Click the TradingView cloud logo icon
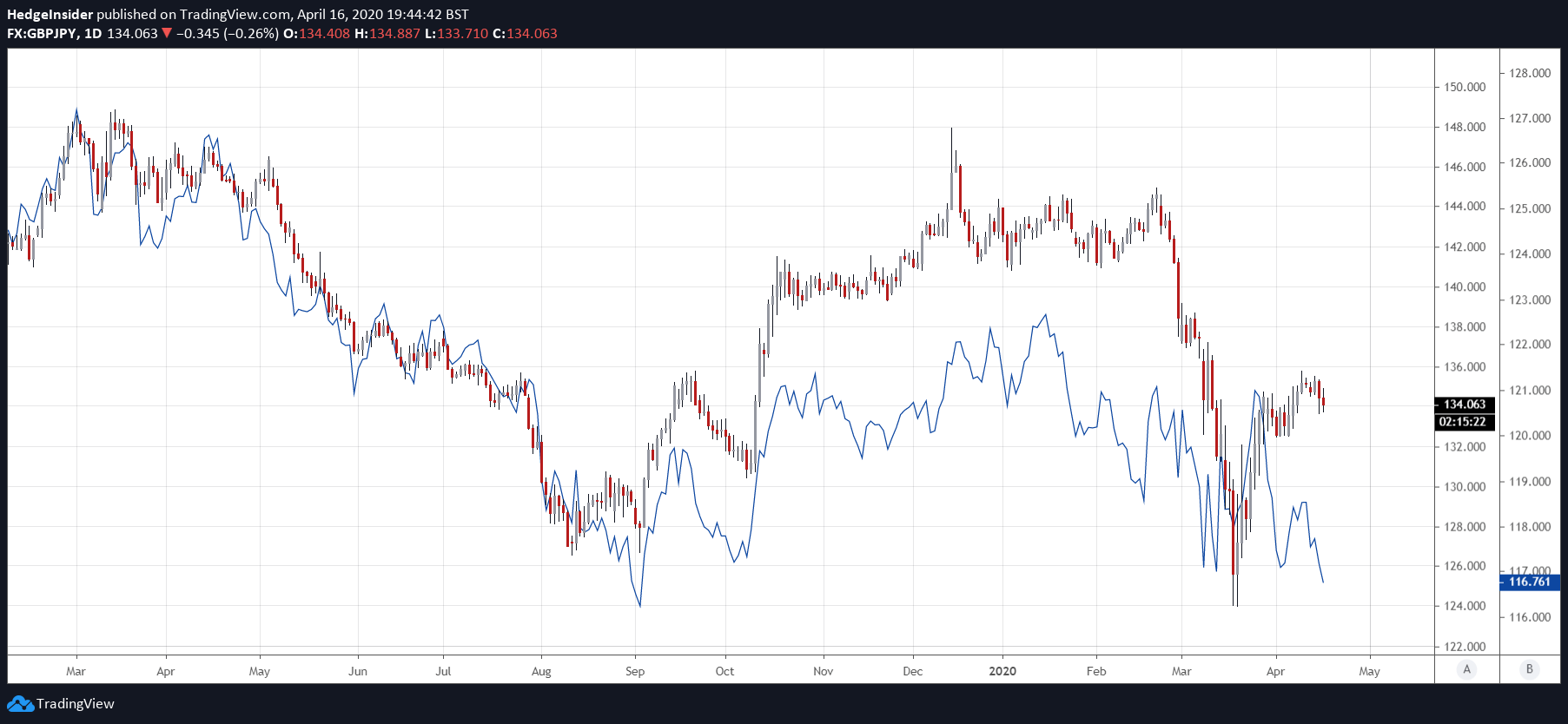The width and height of the screenshot is (1568, 724). [20, 704]
